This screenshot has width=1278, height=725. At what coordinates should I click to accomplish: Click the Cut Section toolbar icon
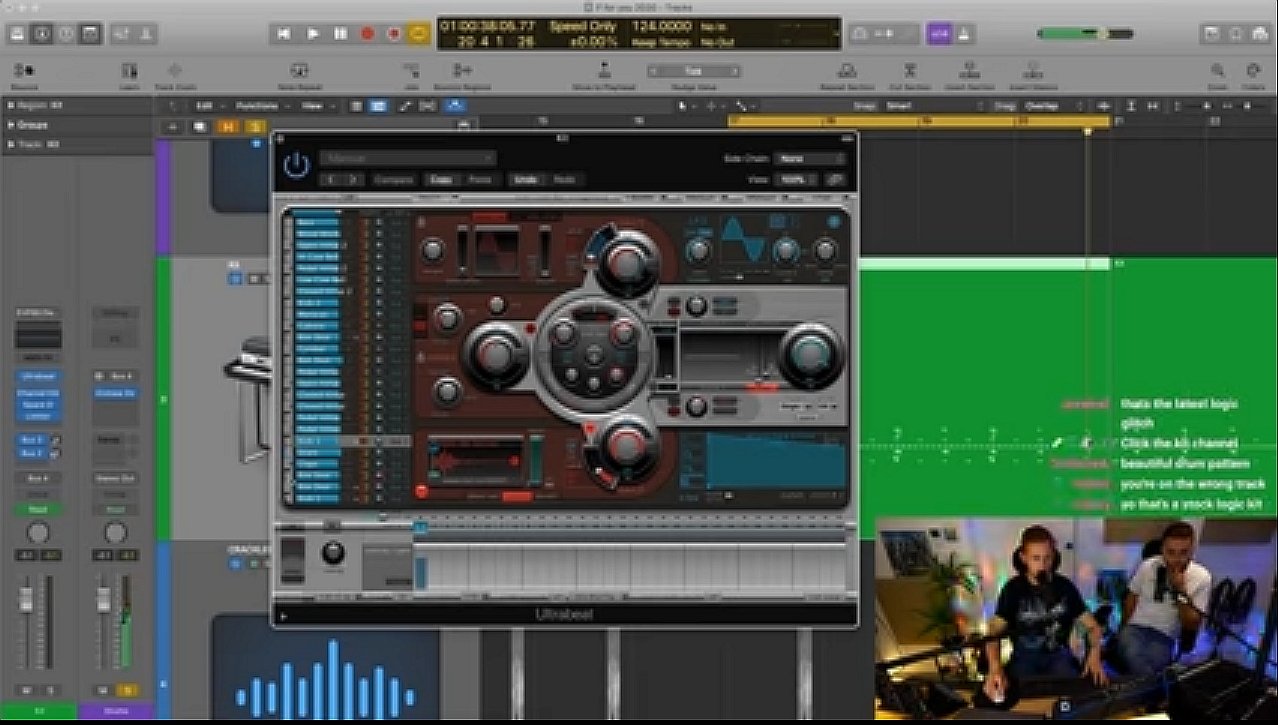910,71
